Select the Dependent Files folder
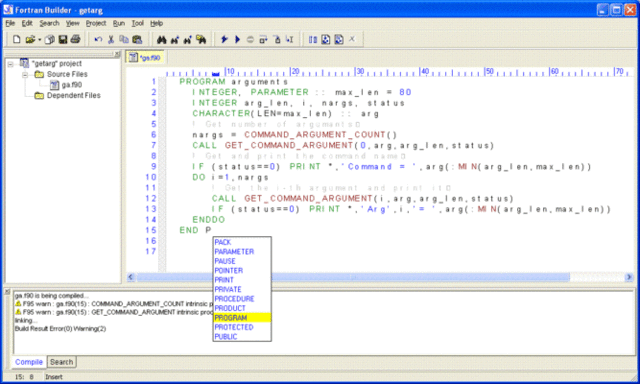640x384 pixels. pyautogui.click(x=73, y=95)
